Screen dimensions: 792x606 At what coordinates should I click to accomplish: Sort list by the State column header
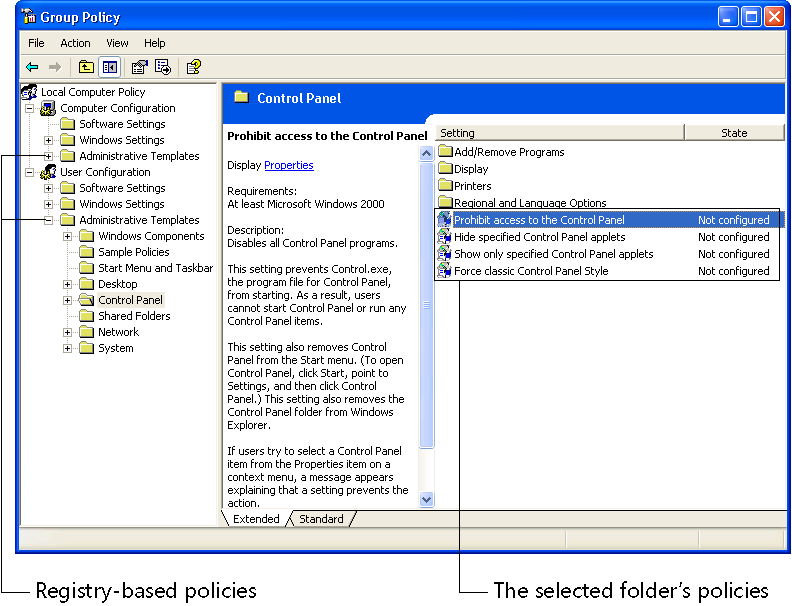click(x=733, y=133)
